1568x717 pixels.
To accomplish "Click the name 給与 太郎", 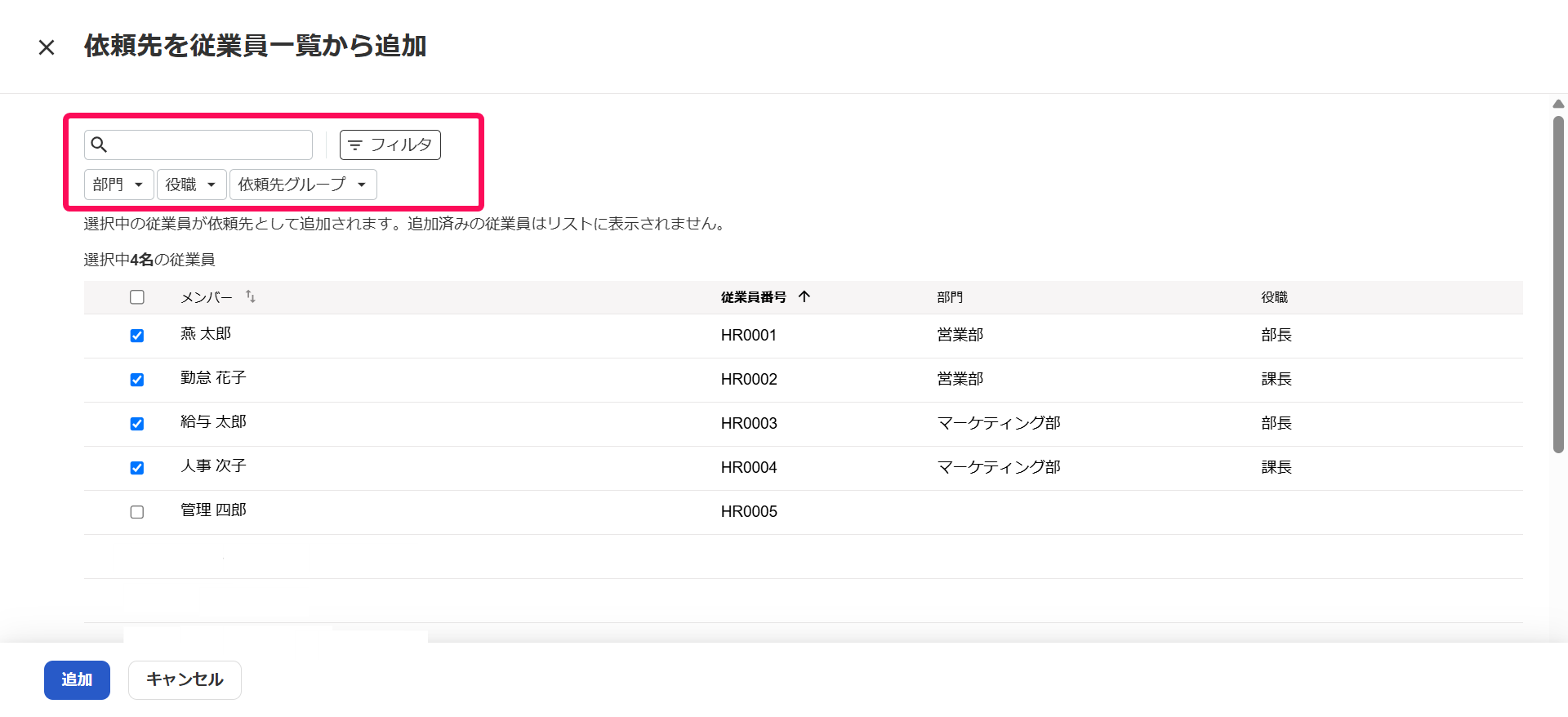I will [213, 422].
